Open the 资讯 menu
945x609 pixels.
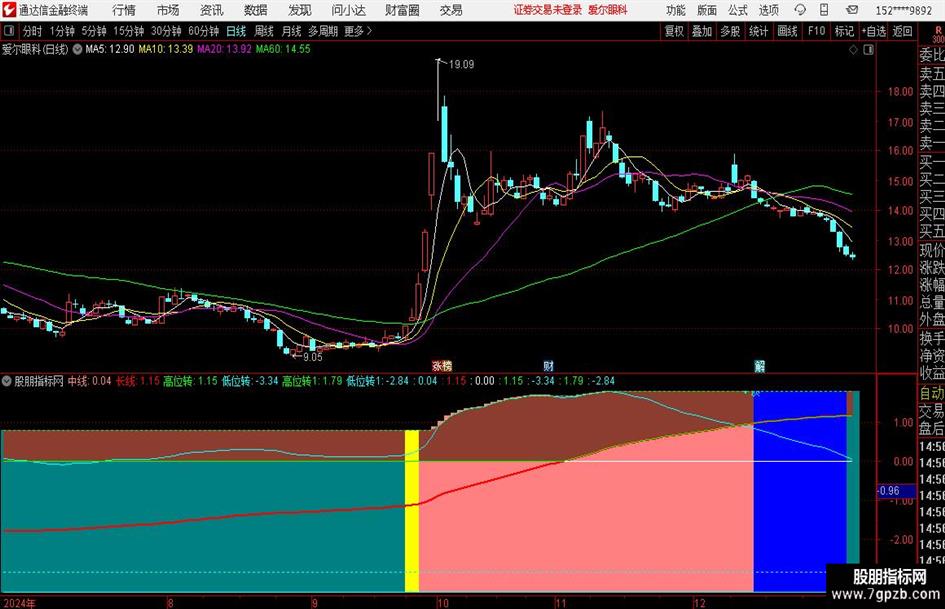point(212,10)
